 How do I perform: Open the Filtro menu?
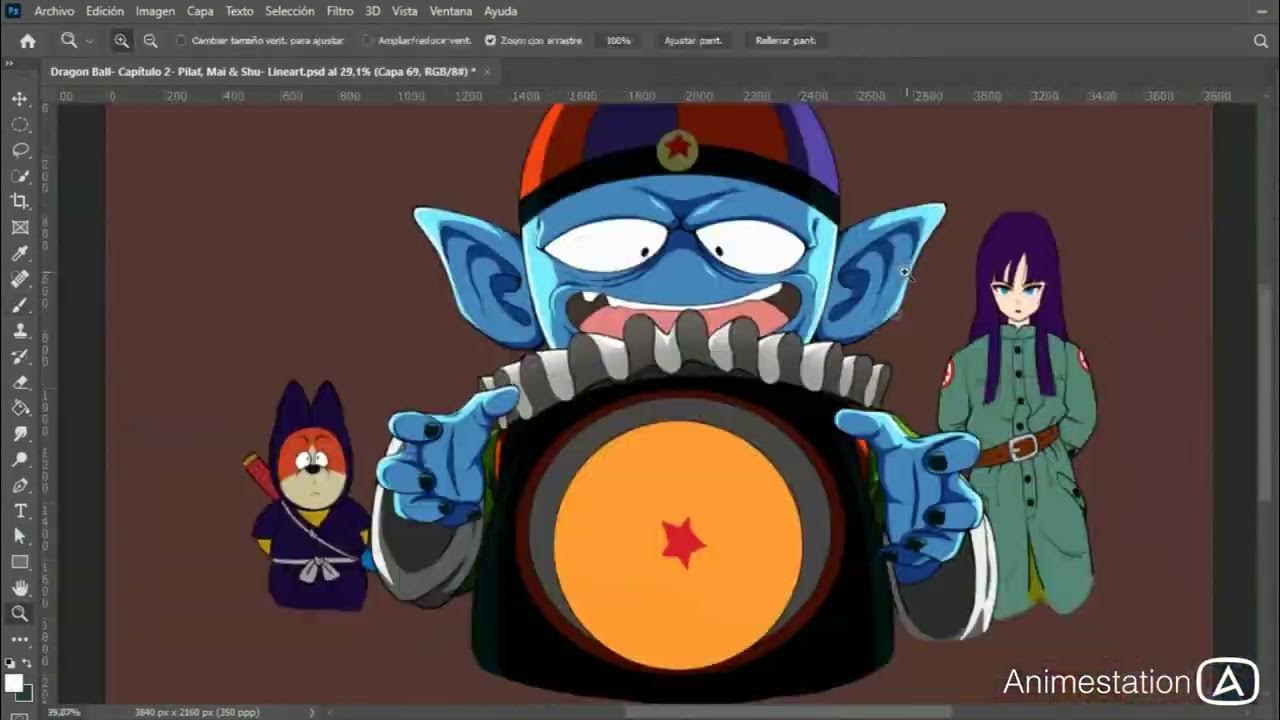click(340, 11)
